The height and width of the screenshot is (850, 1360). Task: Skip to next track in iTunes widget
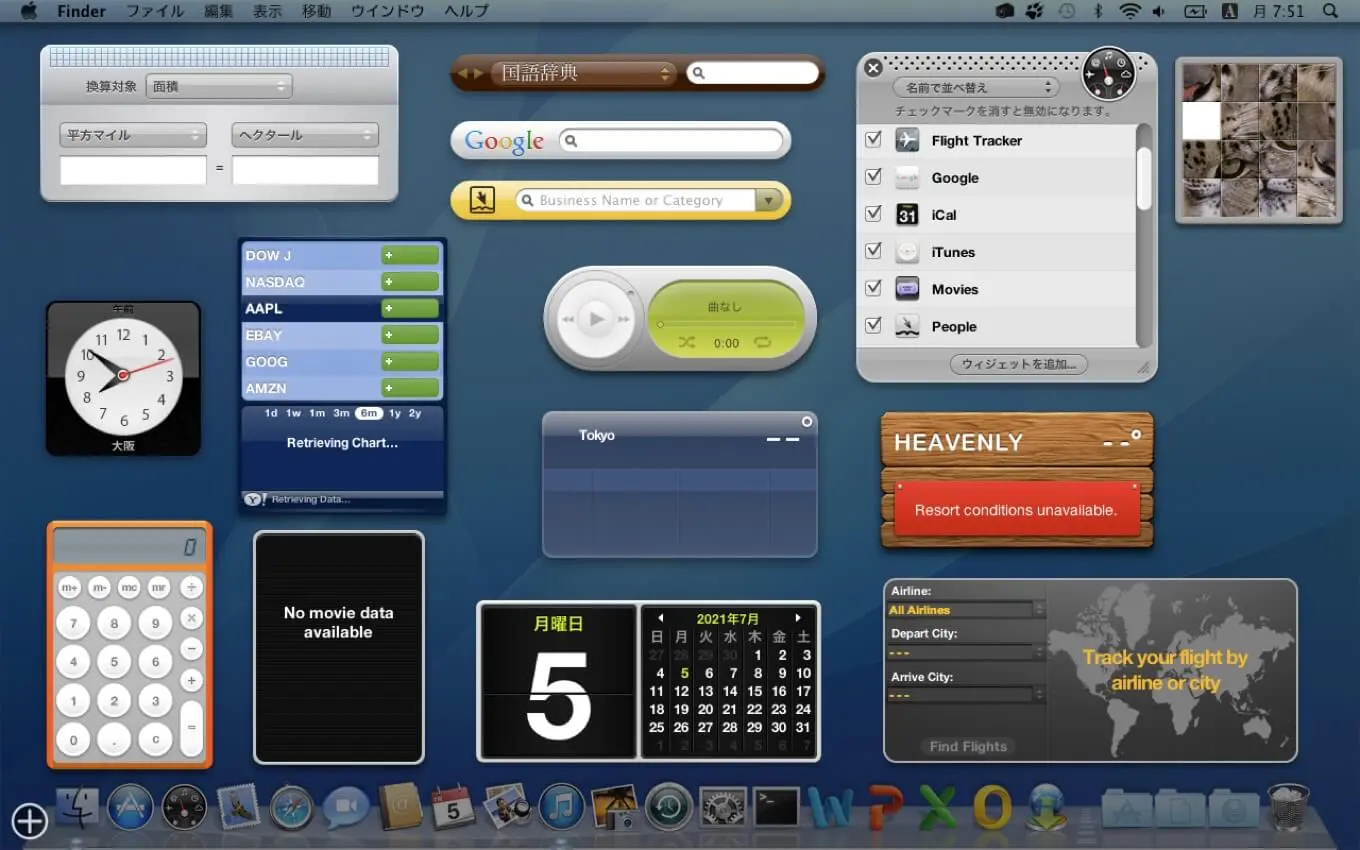point(625,319)
